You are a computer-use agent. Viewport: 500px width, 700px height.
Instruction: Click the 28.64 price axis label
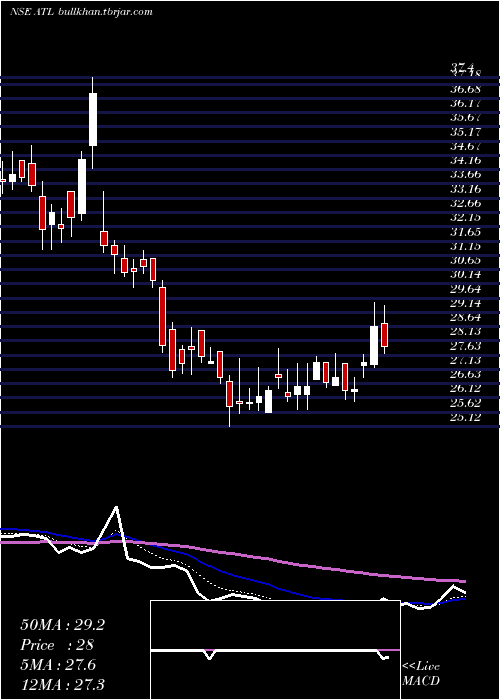point(465,318)
